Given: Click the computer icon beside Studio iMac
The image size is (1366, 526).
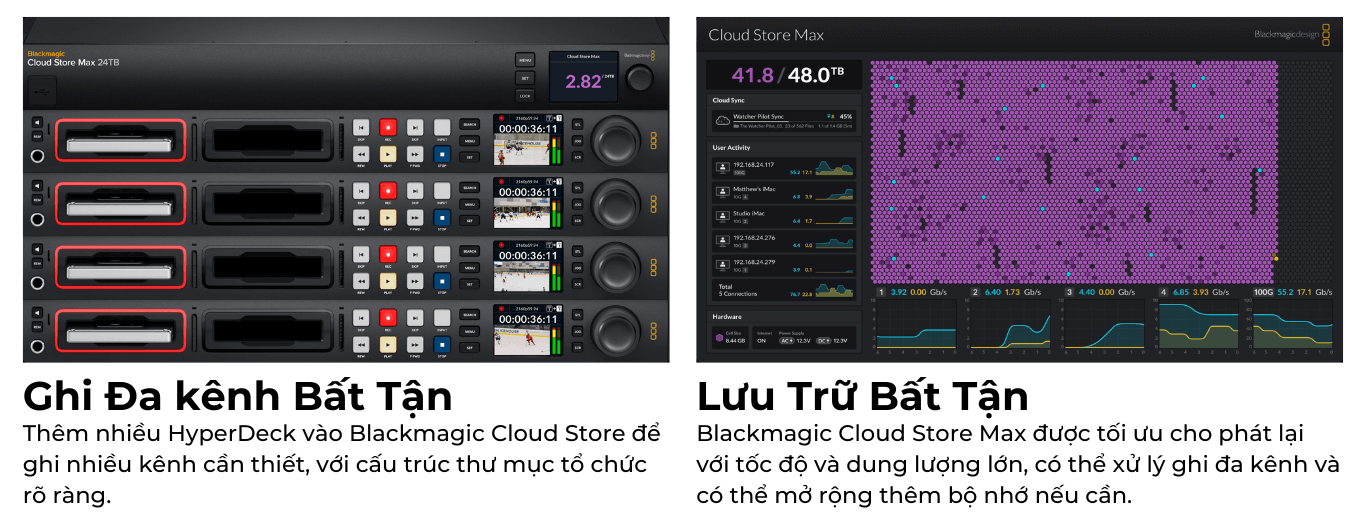Looking at the screenshot, I should coord(722,215).
